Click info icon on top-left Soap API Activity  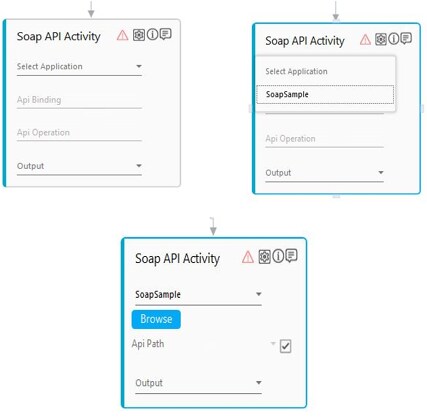click(152, 34)
